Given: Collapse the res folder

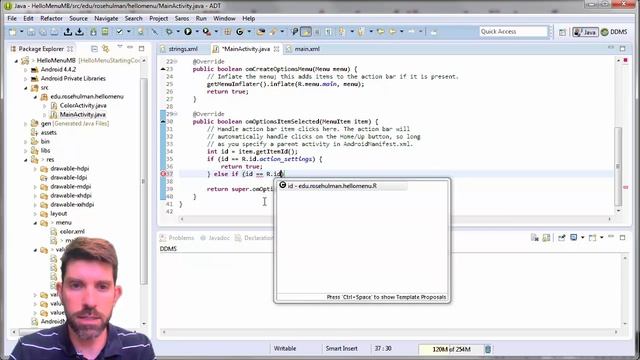Looking at the screenshot, I should tap(26, 160).
